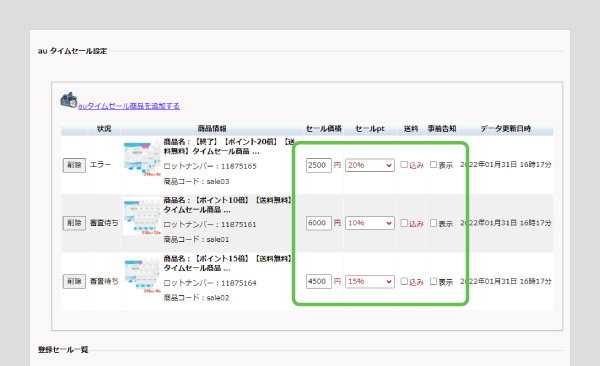
Task: Click update timestamp in the sale02 row
Action: [506, 281]
